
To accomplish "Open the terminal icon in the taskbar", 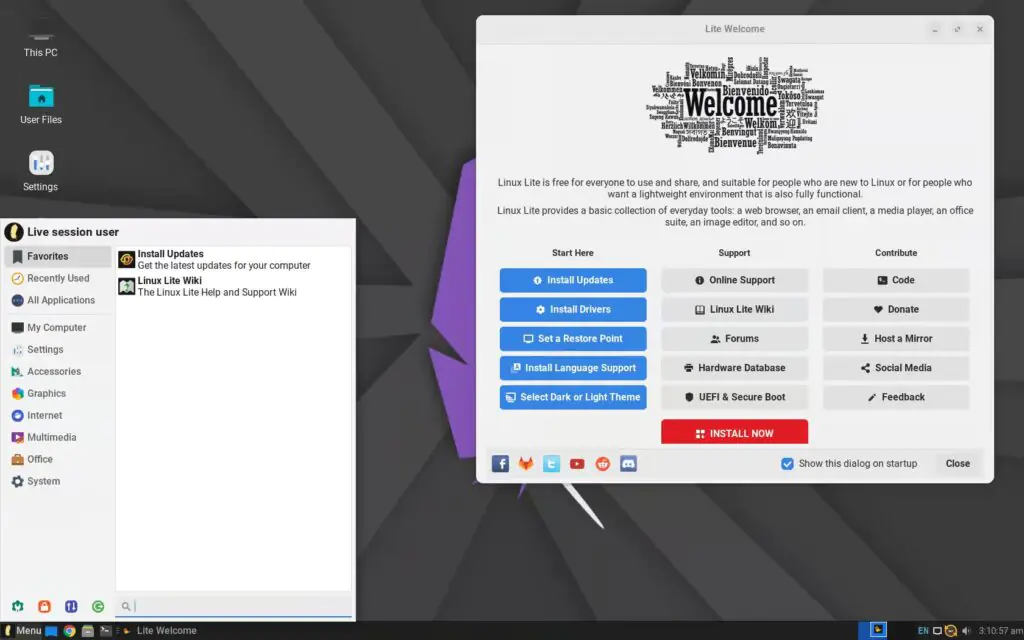I will (x=105, y=631).
